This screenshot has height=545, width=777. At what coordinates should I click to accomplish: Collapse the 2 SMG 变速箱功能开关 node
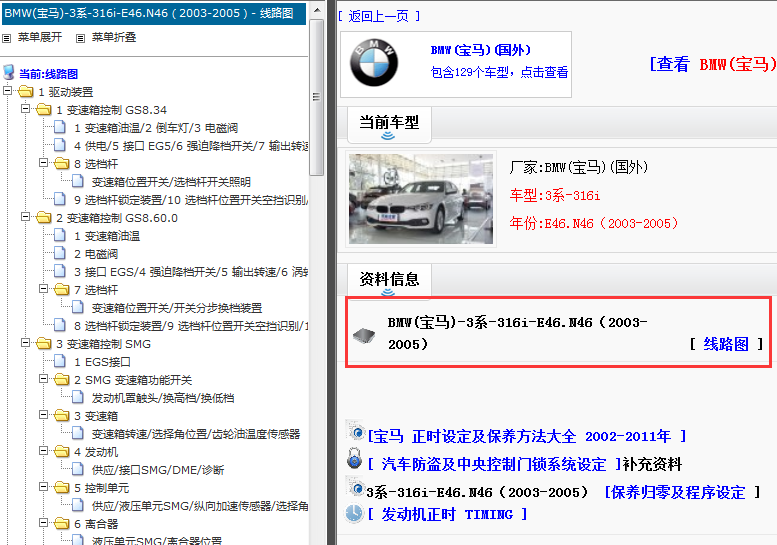(x=44, y=379)
